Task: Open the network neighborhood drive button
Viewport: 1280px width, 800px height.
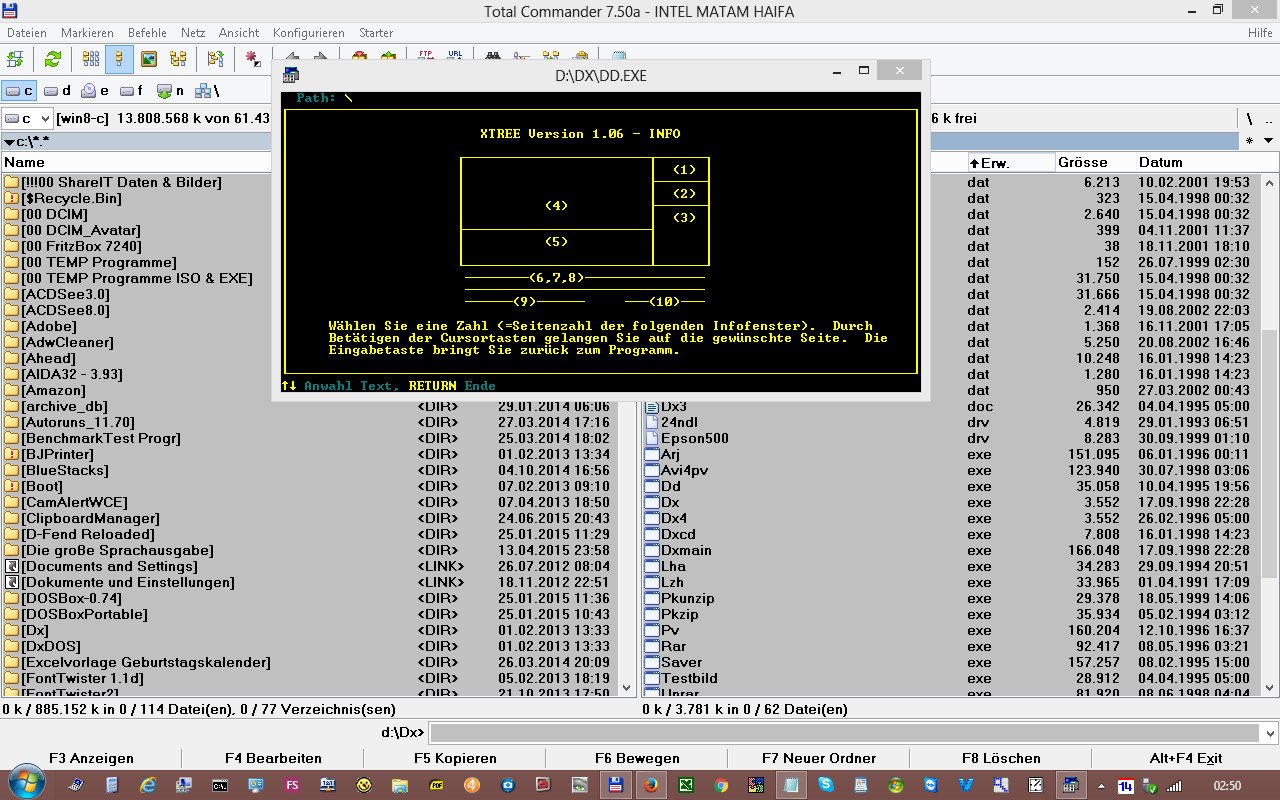Action: click(207, 91)
